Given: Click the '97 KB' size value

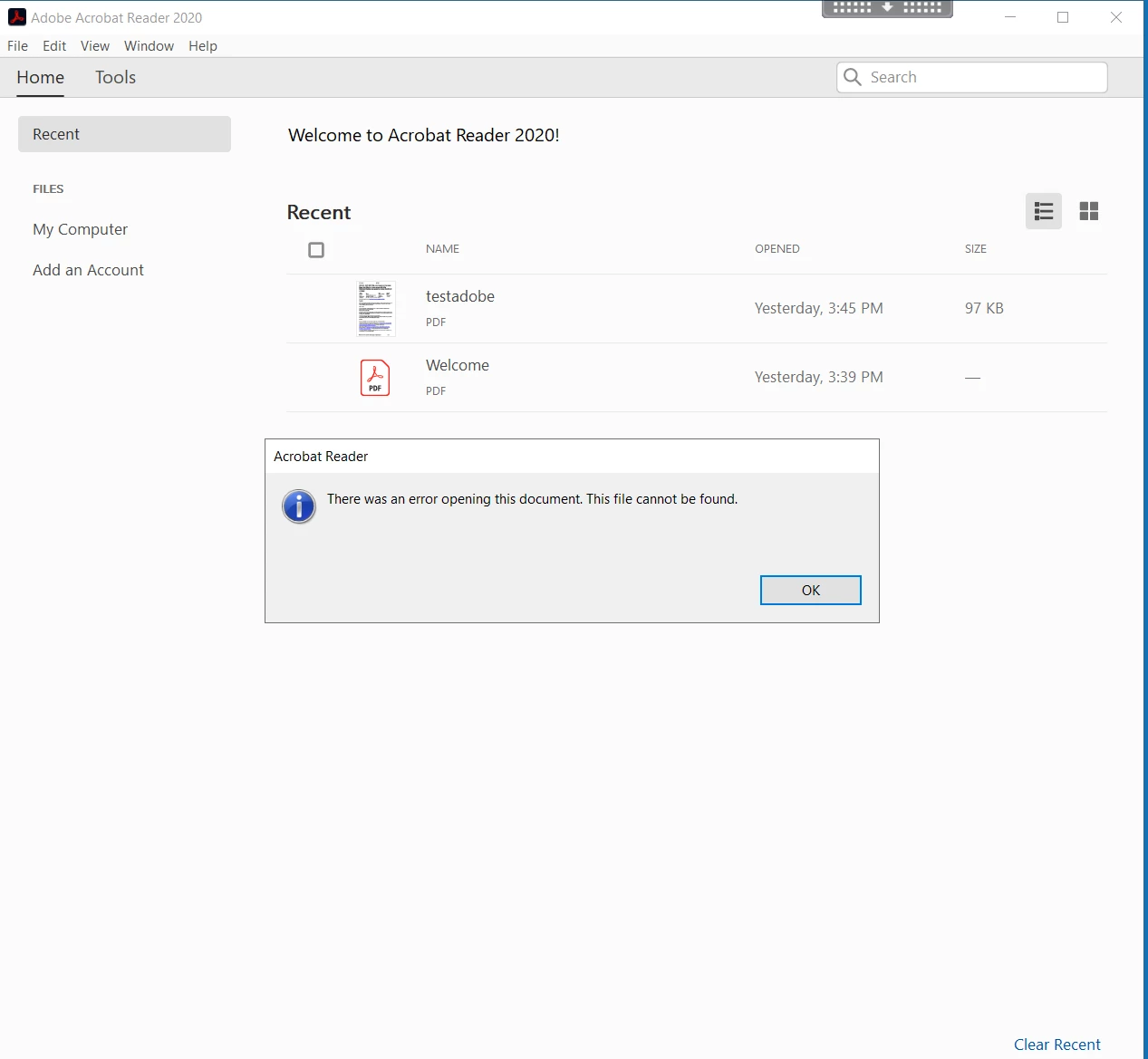Looking at the screenshot, I should pyautogui.click(x=984, y=308).
